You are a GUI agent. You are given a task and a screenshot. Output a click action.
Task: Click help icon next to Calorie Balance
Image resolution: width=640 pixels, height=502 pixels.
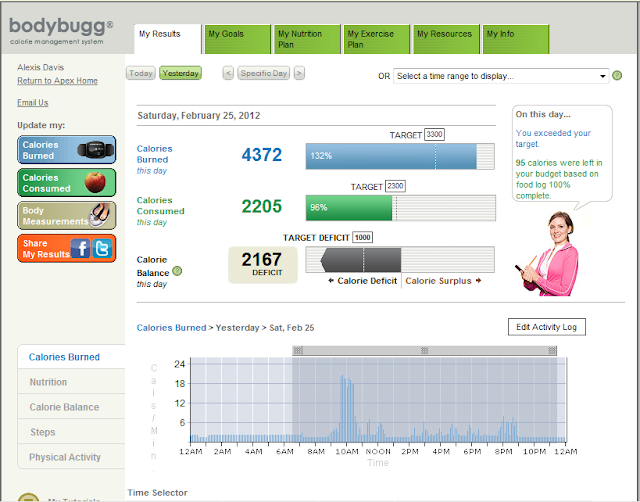tap(177, 271)
